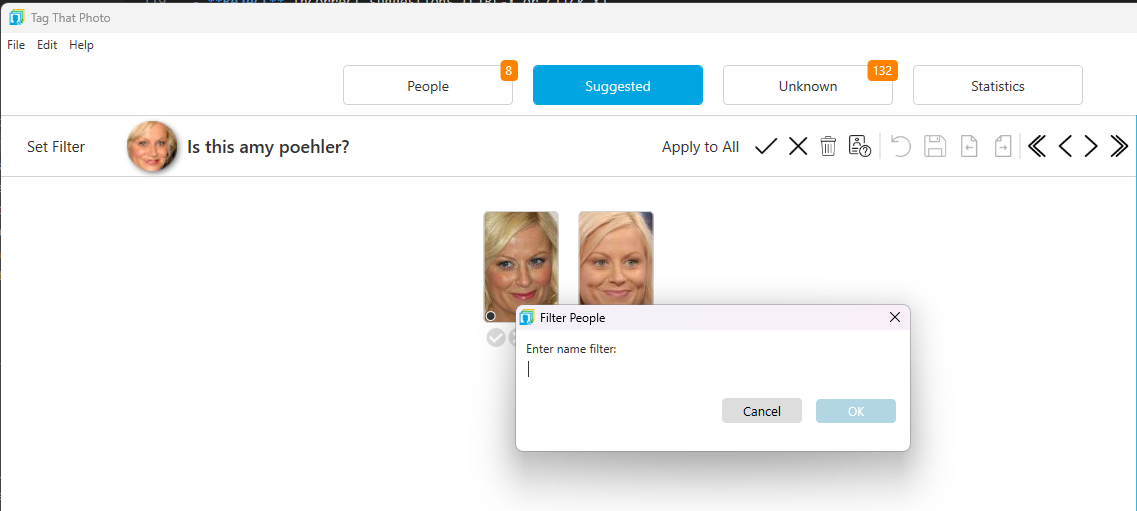This screenshot has height=511, width=1137.
Task: Confirm all suggestions with the checkmark icon
Action: click(766, 146)
